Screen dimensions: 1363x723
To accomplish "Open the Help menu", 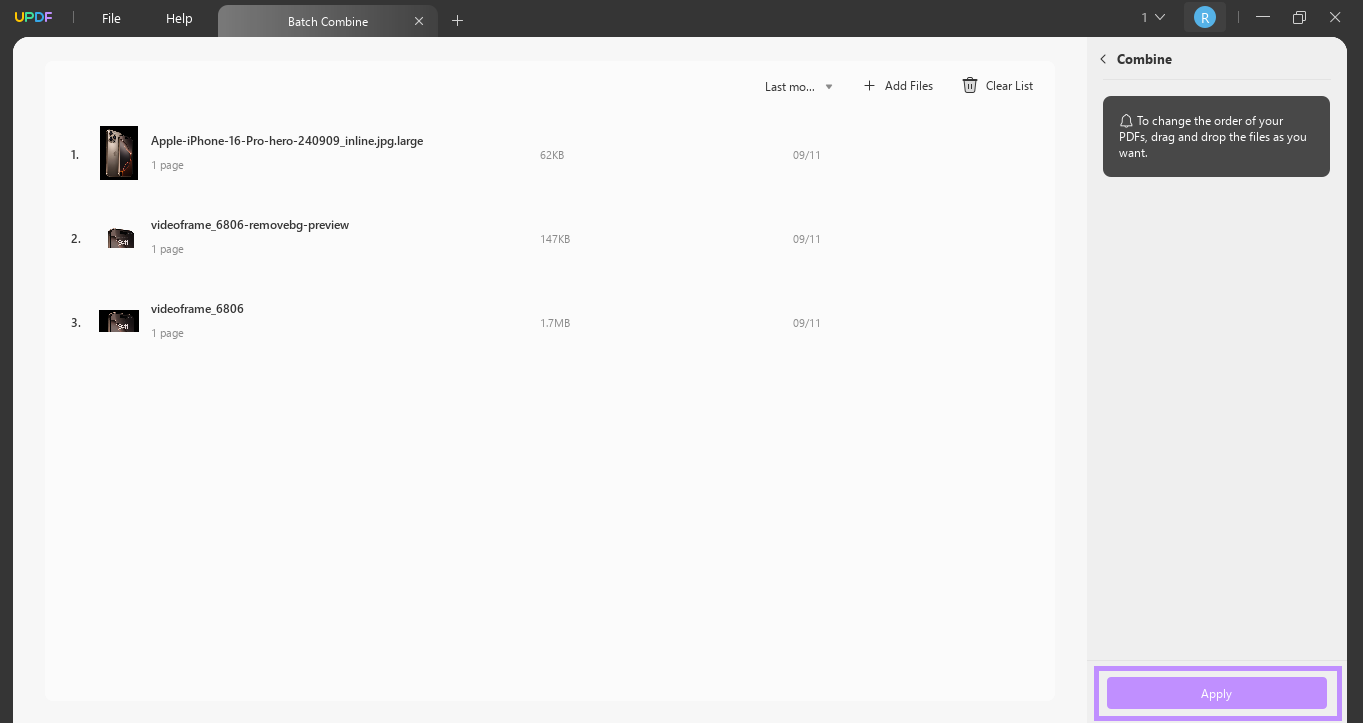I will (x=178, y=17).
